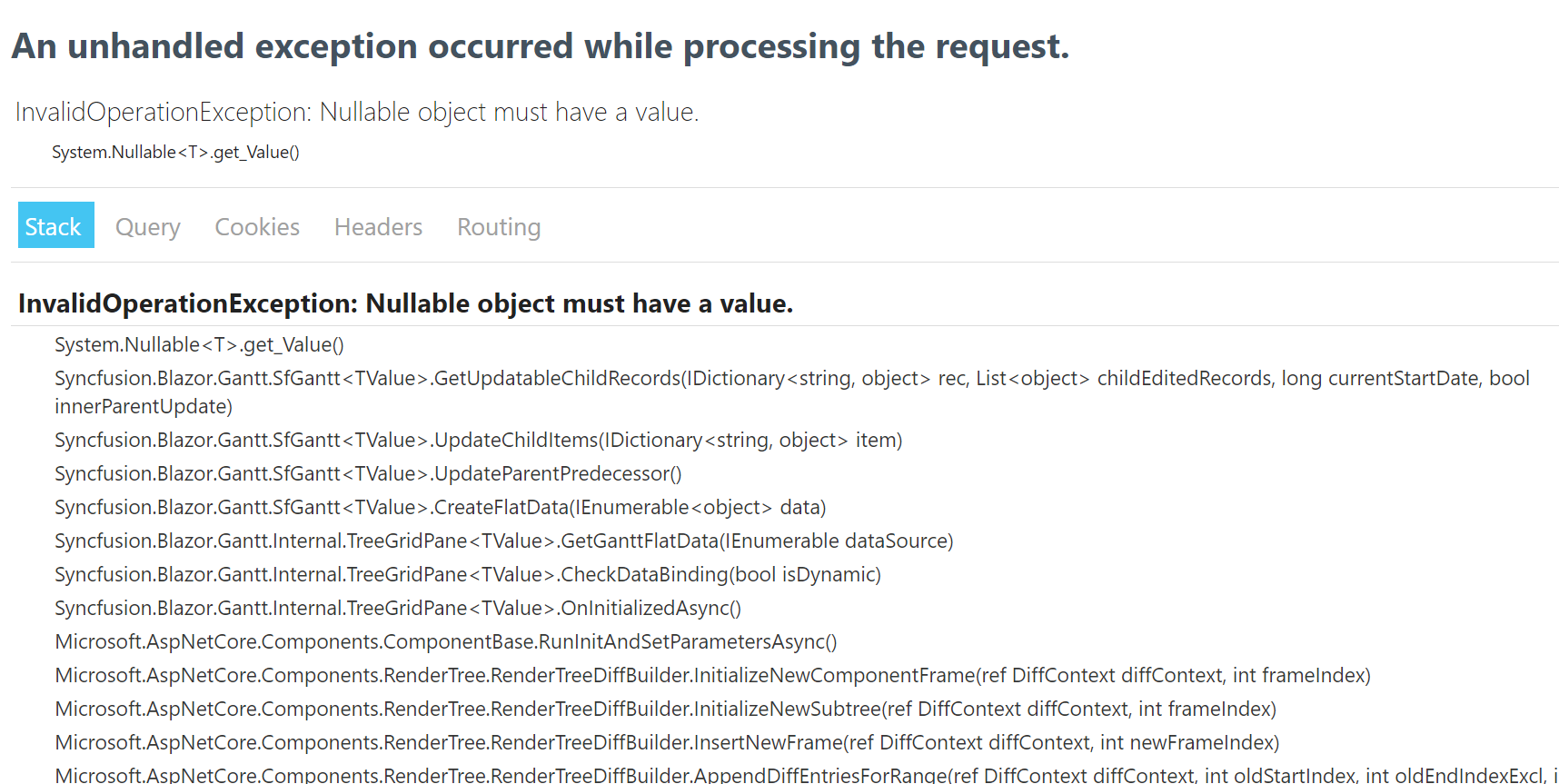Click the InitializeNewSubtree stack frame
This screenshot has width=1559, height=784.
(665, 710)
